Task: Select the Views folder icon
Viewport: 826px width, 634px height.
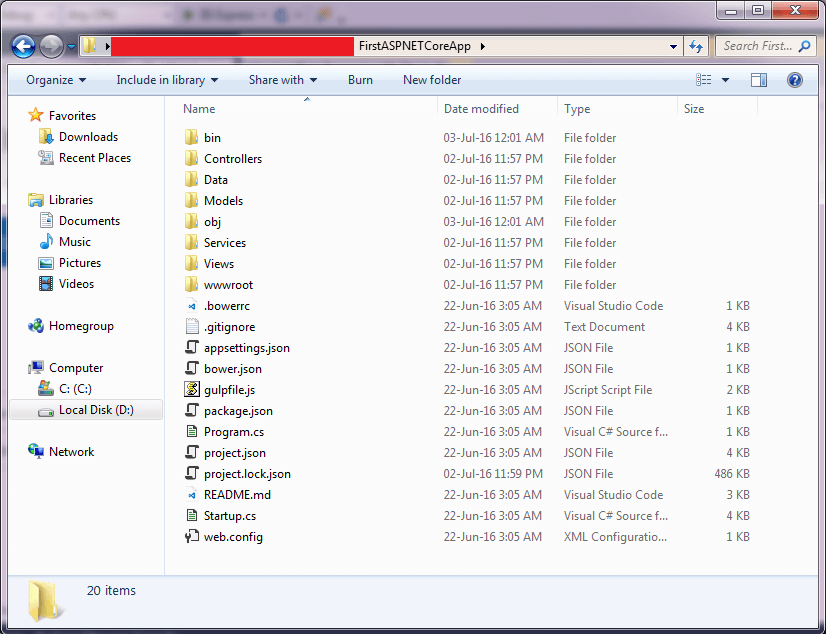Action: tap(191, 263)
